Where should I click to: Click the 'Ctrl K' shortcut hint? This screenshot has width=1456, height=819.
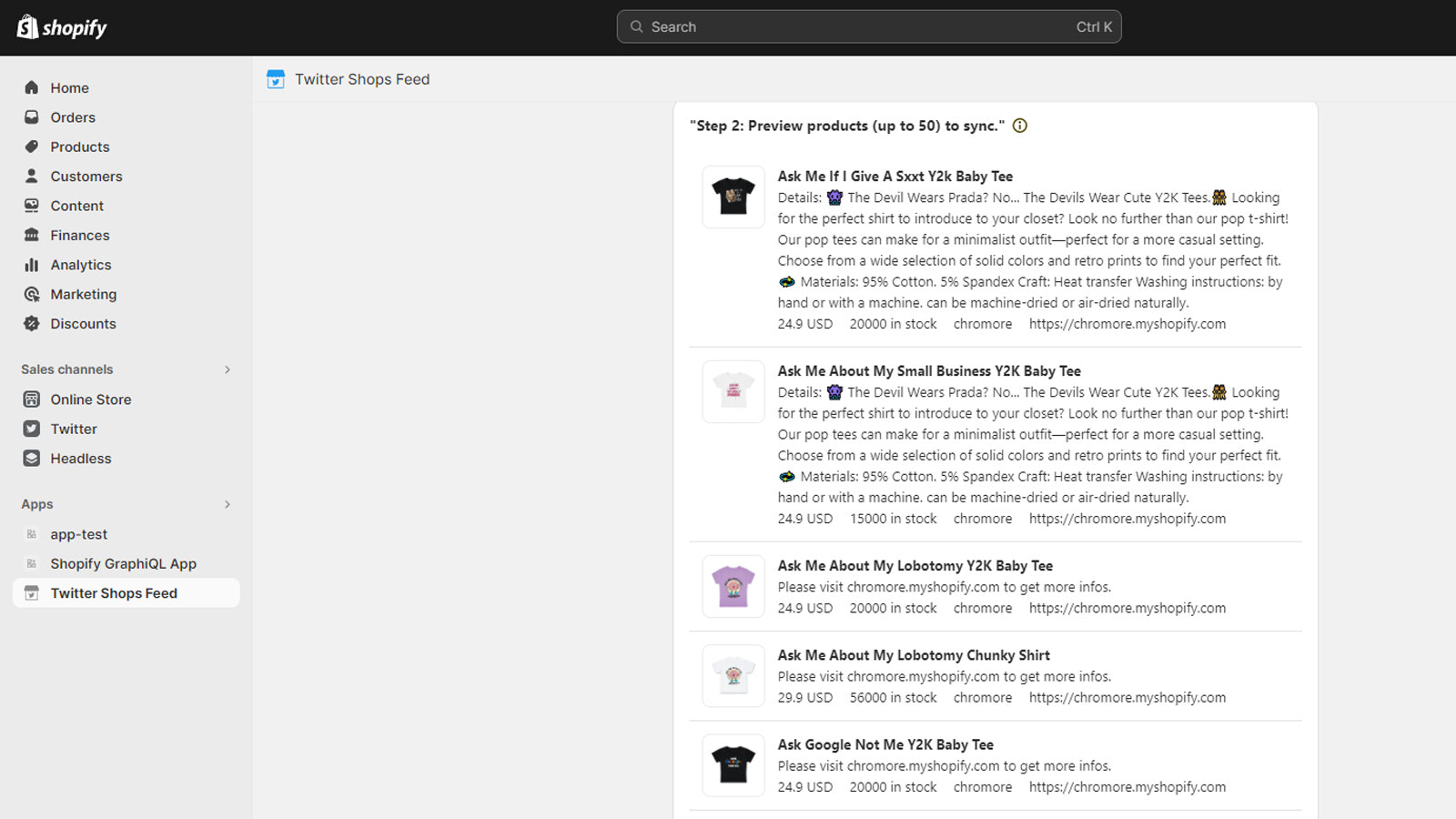click(1094, 26)
